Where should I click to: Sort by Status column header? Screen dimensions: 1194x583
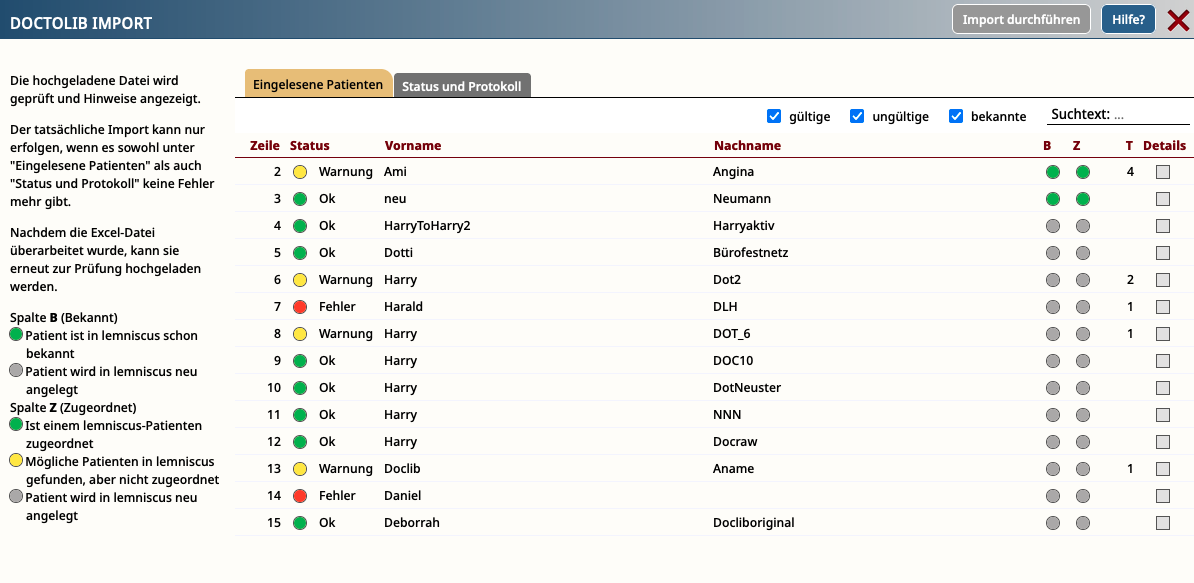click(310, 145)
